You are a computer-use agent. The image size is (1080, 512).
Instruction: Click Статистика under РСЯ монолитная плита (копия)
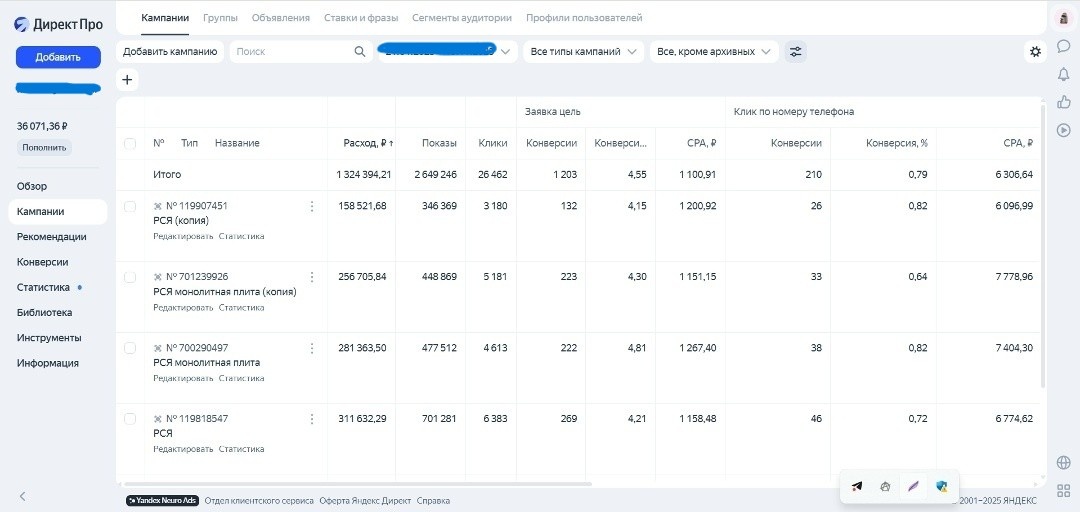(x=241, y=307)
